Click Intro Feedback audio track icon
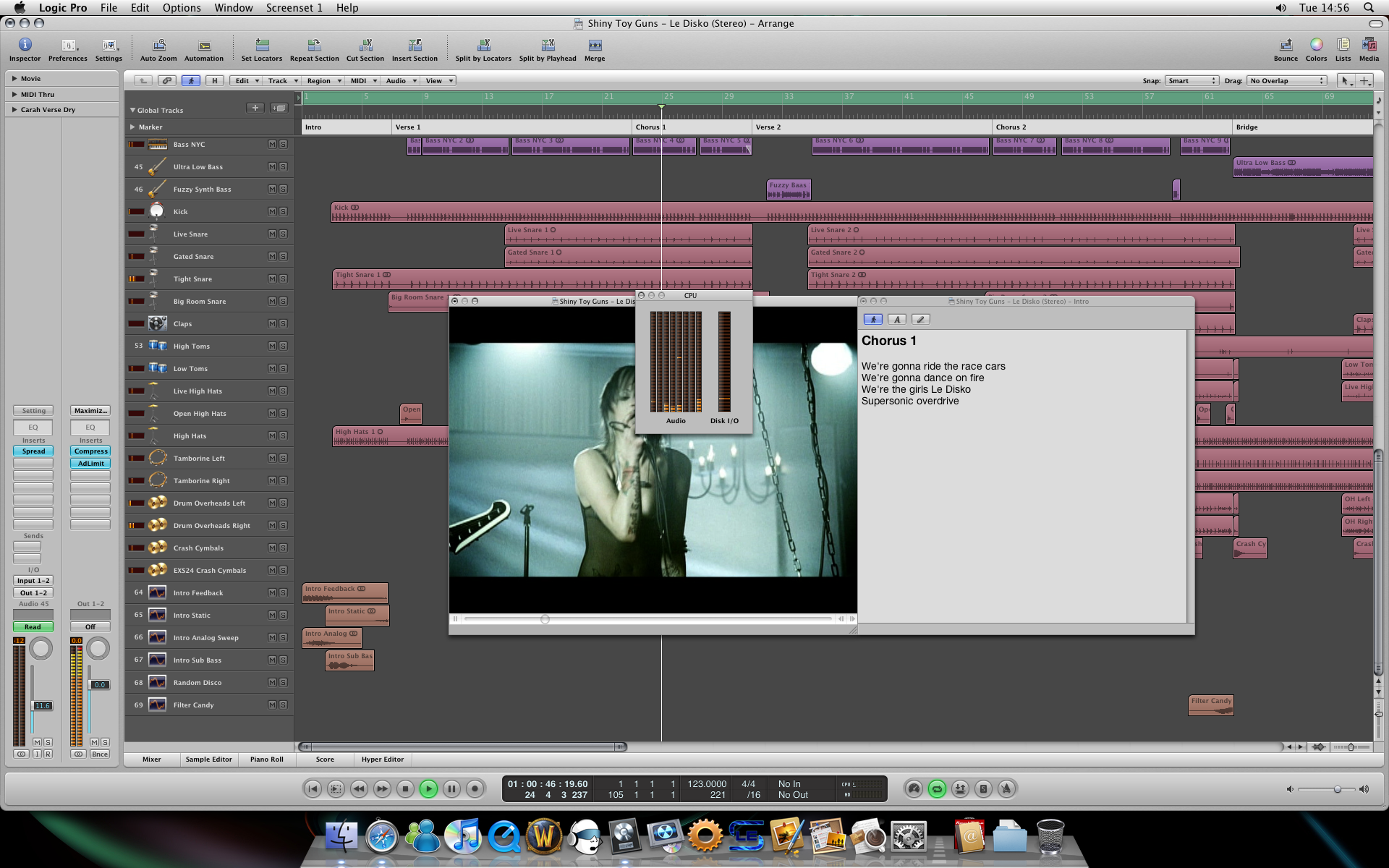The height and width of the screenshot is (868, 1389). click(x=157, y=592)
